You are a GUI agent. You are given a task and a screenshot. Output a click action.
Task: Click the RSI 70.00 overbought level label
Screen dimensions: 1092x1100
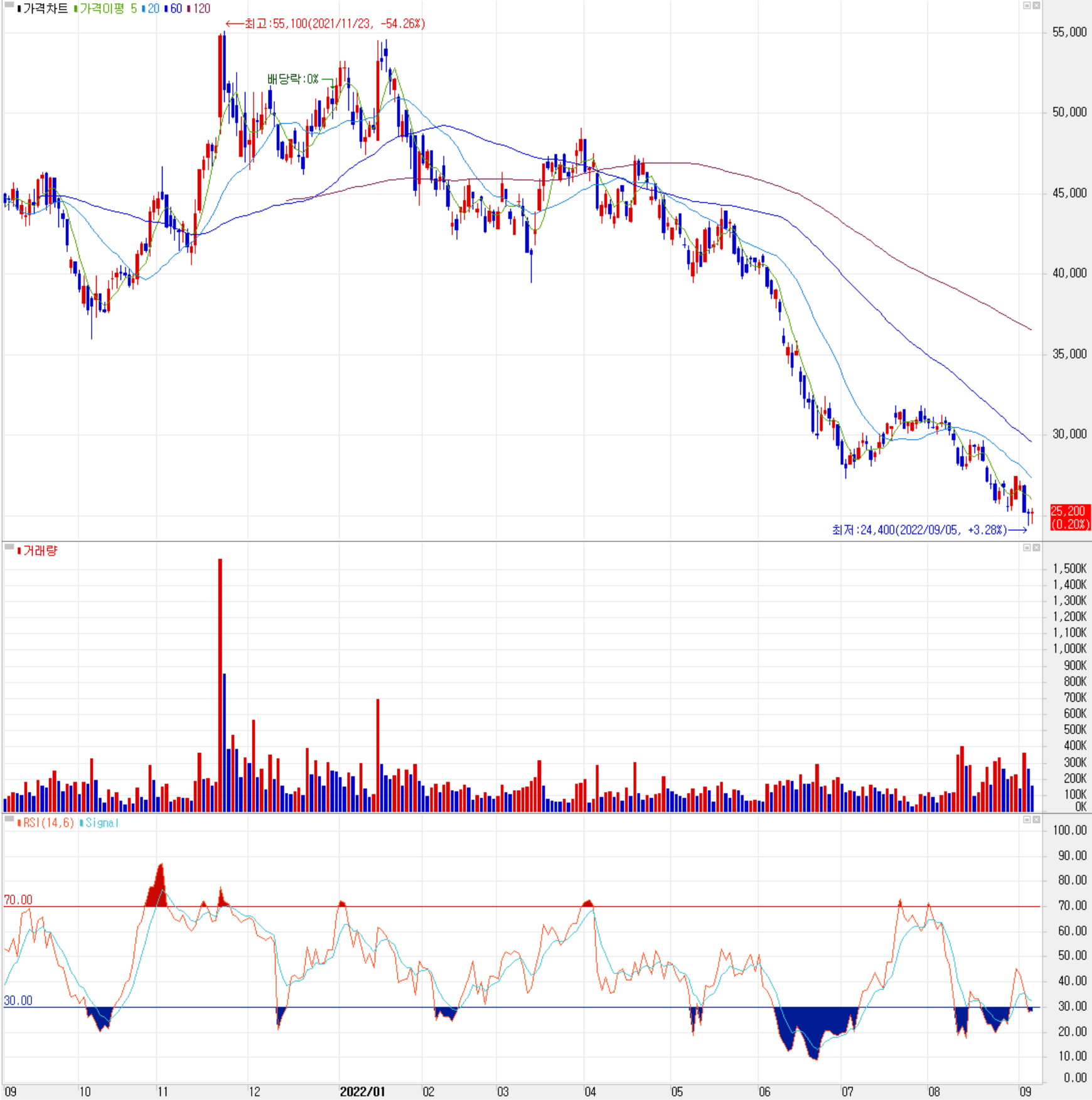tap(18, 900)
